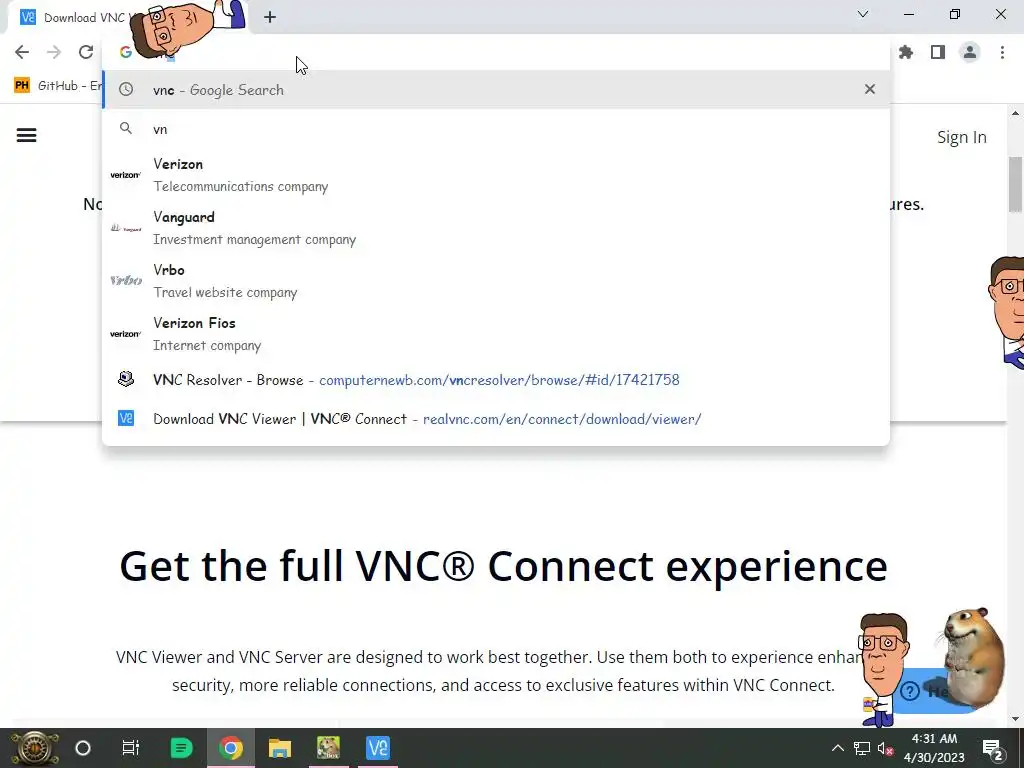1024x768 pixels.
Task: Choose the Verizon Fios suggestion
Action: click(x=496, y=334)
